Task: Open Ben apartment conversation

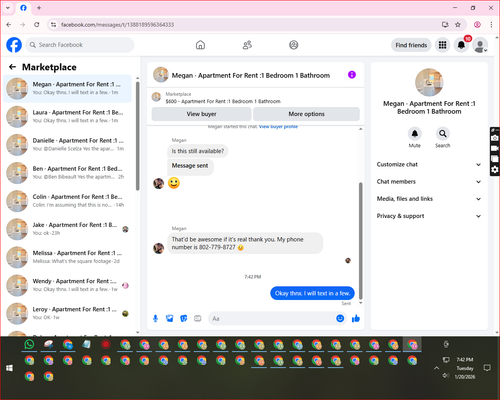Action: (68, 173)
